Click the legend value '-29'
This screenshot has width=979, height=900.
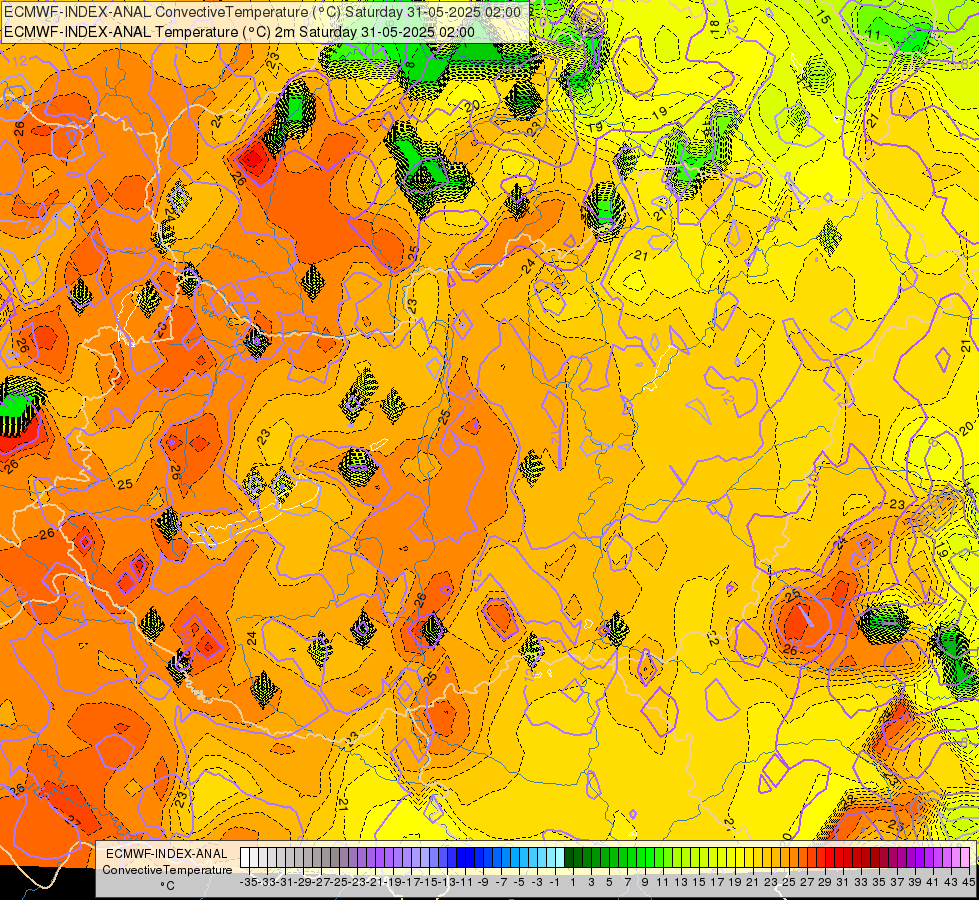coord(302,882)
